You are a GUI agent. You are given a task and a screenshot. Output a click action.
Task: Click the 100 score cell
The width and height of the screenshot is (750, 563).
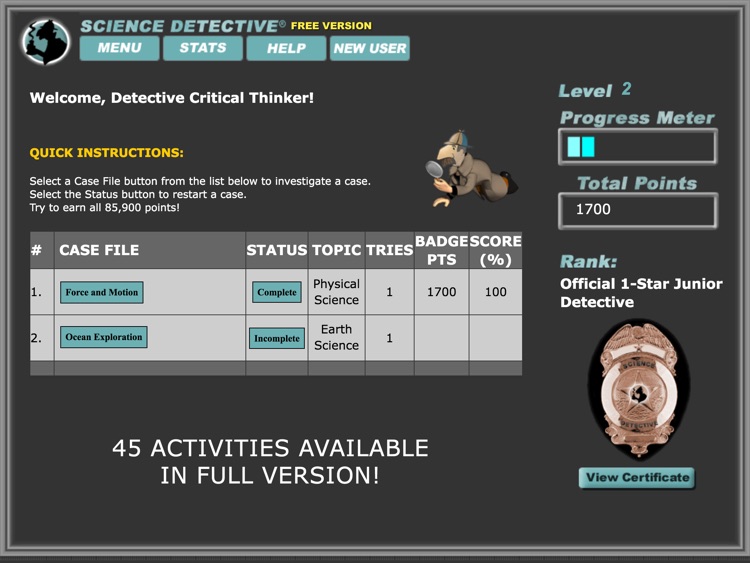496,292
